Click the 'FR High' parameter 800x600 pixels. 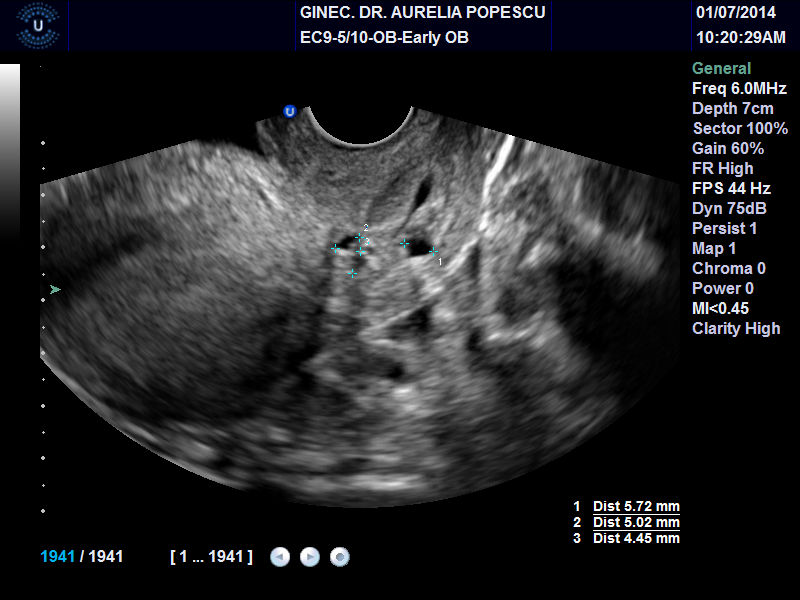722,168
